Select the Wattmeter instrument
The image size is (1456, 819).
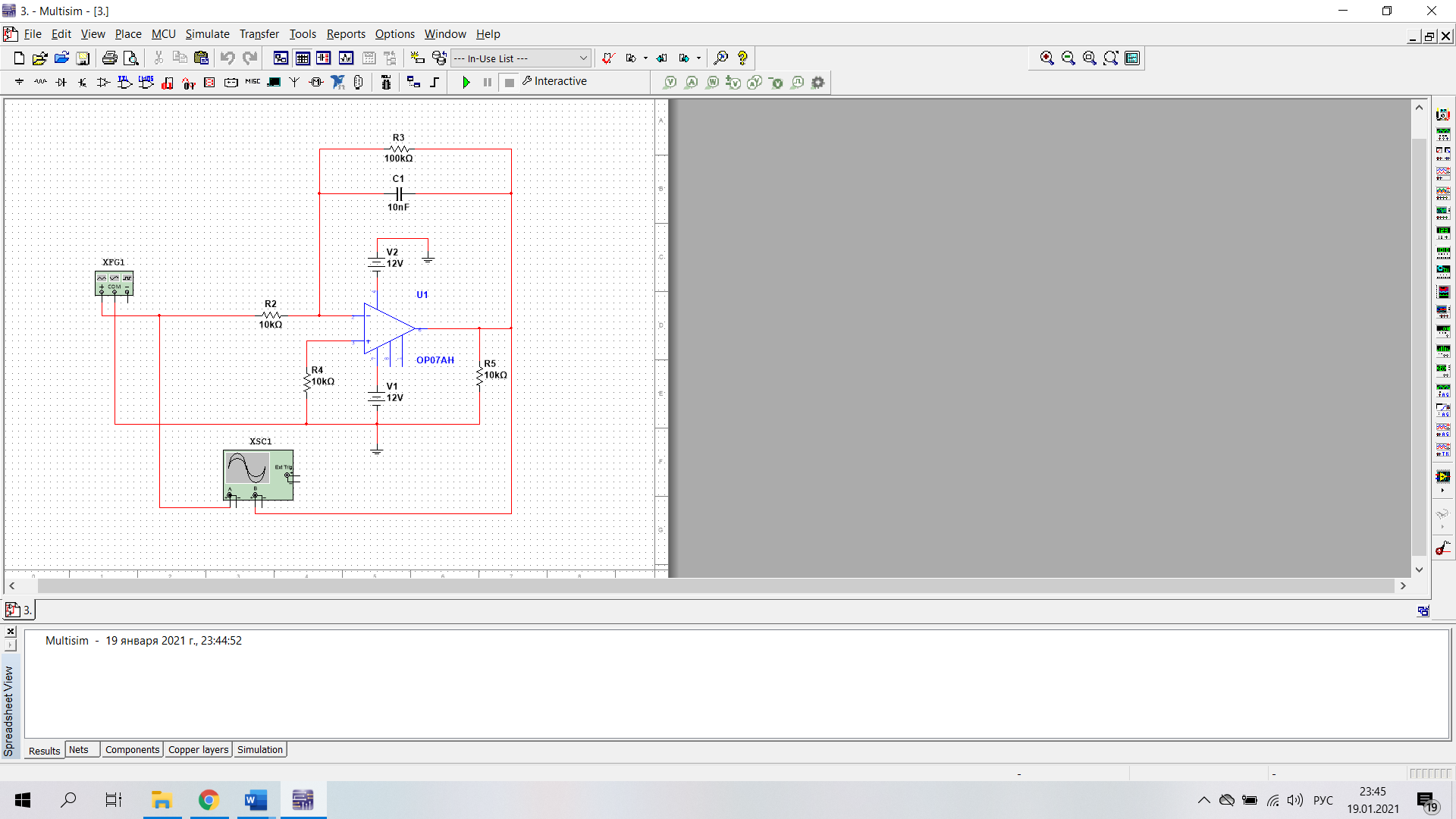1443,154
